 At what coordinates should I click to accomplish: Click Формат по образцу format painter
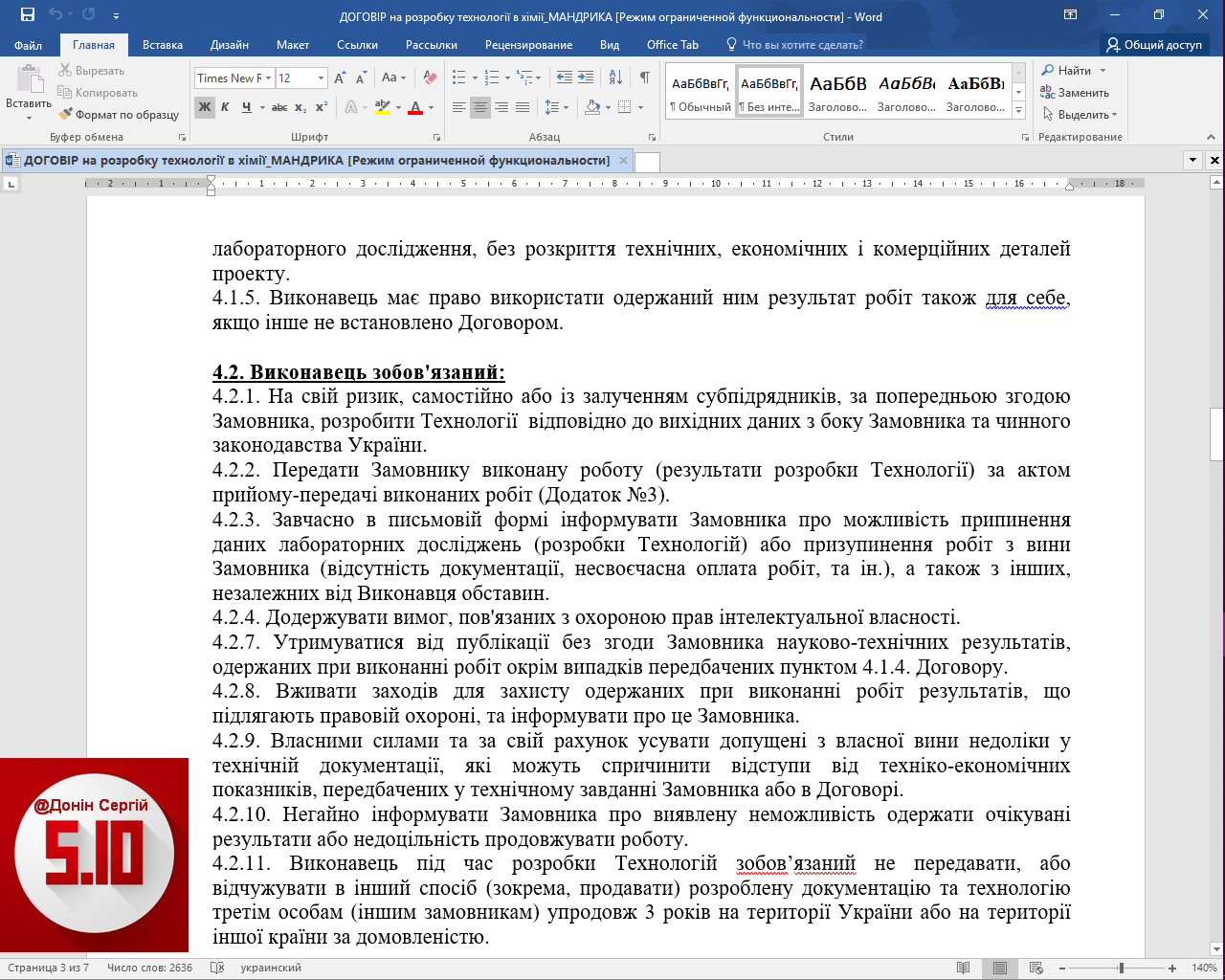pos(119,115)
